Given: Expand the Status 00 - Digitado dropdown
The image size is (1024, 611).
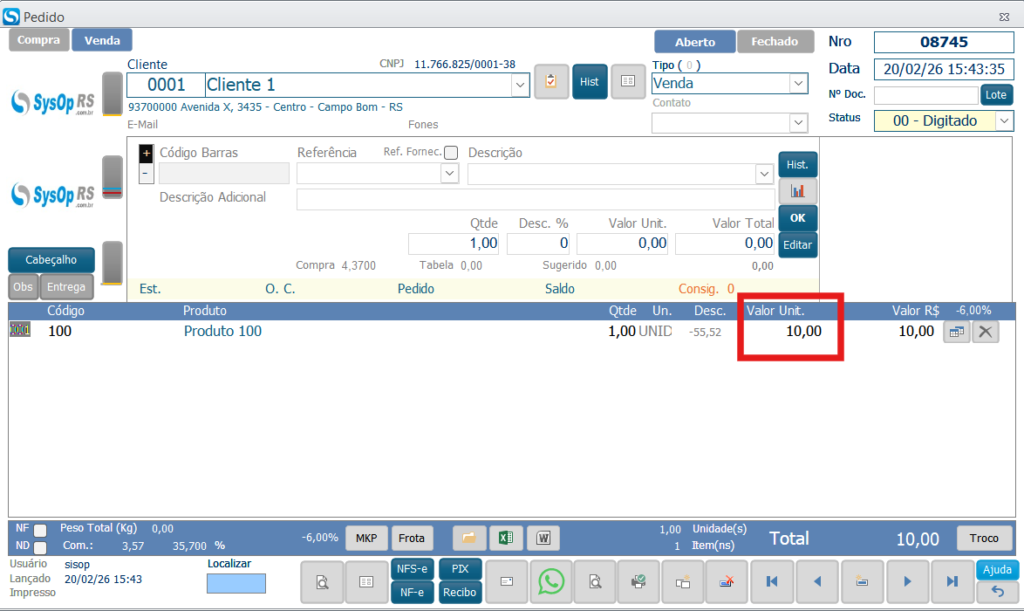Looking at the screenshot, I should click(x=1004, y=121).
